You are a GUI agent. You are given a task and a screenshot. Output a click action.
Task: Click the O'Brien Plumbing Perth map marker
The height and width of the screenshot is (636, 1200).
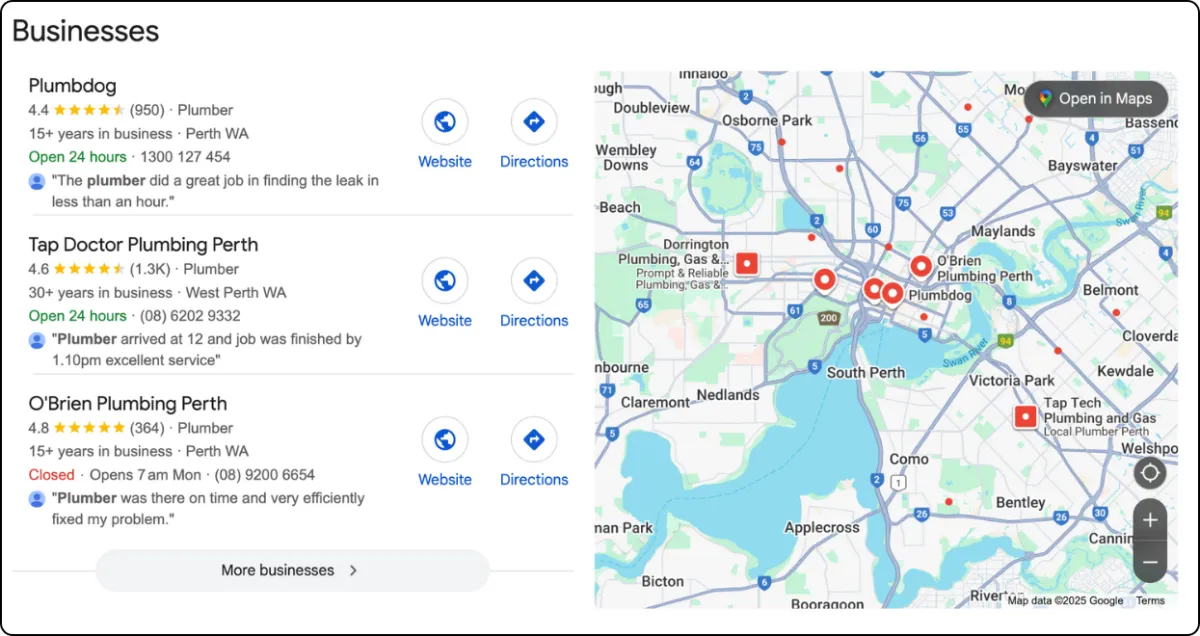920,266
